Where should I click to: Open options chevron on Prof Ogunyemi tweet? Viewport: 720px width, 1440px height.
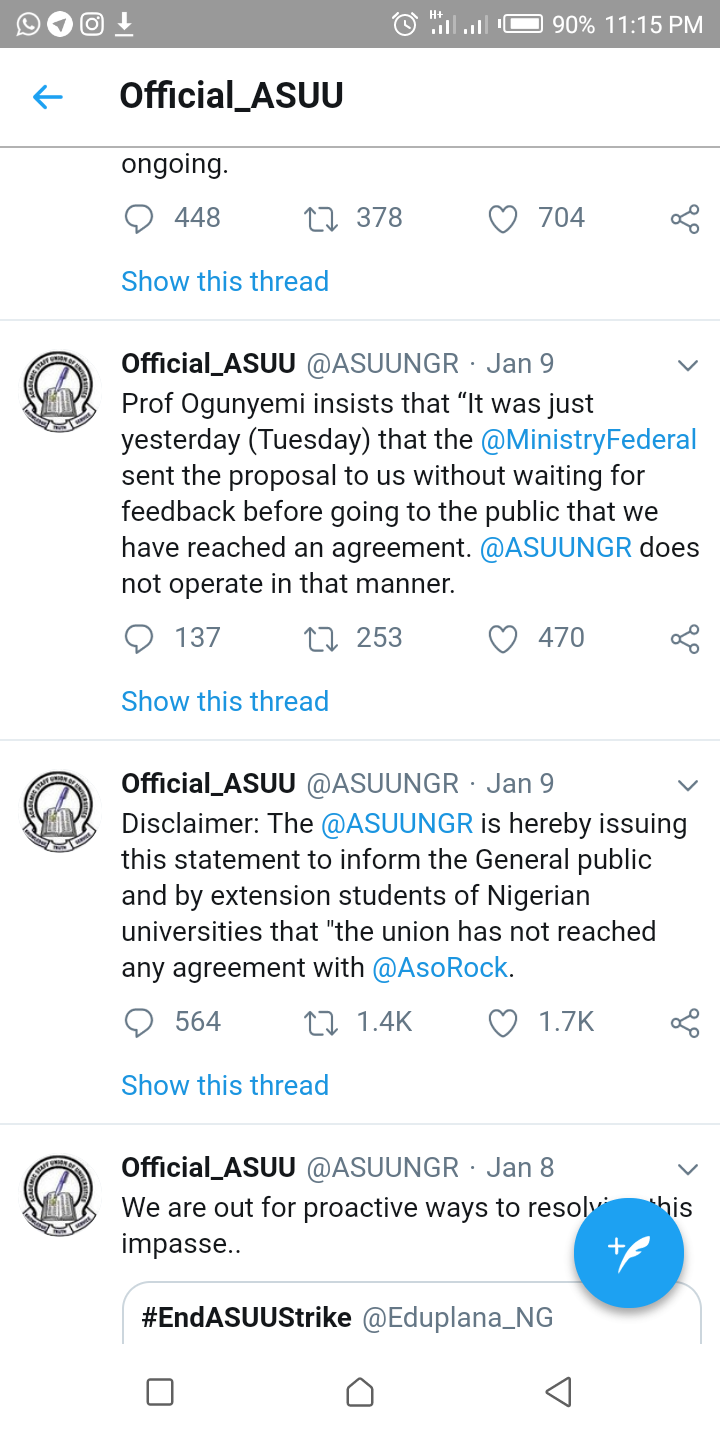point(687,365)
